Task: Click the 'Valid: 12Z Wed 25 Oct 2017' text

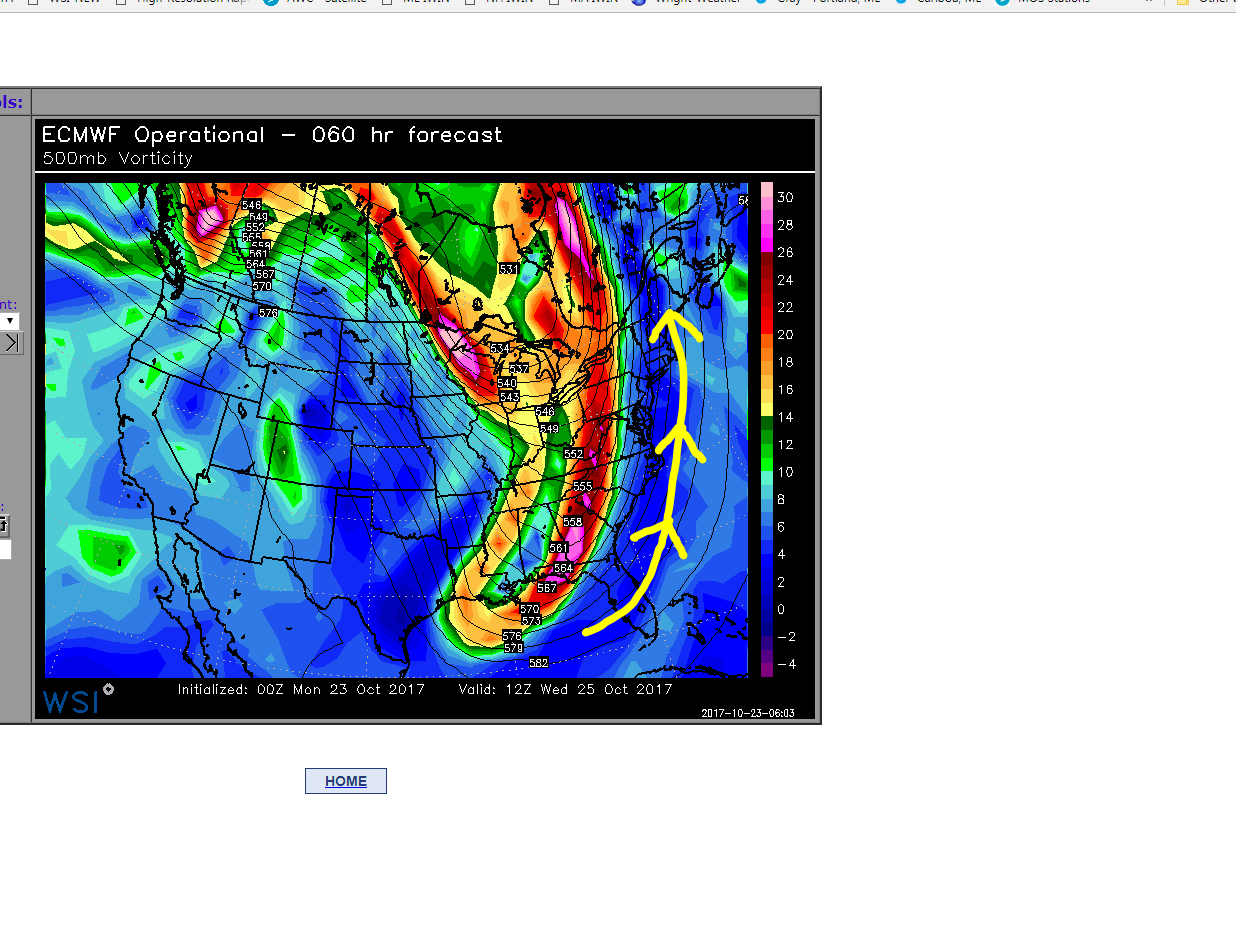Action: point(565,689)
